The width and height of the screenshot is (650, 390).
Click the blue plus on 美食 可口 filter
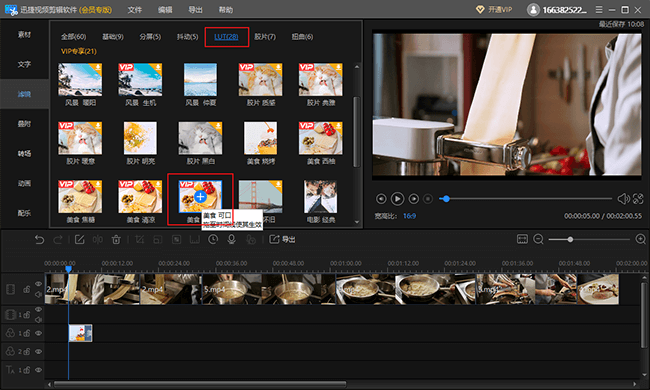coord(200,196)
